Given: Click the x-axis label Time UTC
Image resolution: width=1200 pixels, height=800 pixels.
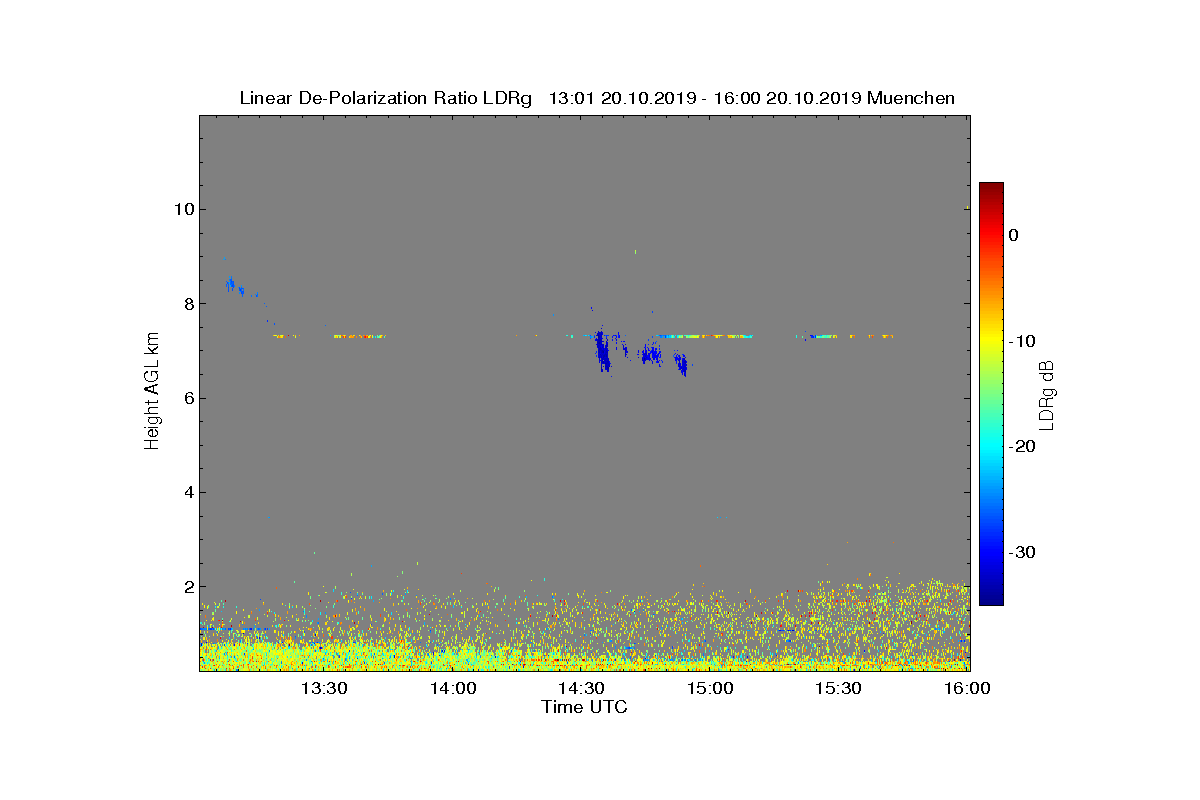Looking at the screenshot, I should (584, 707).
